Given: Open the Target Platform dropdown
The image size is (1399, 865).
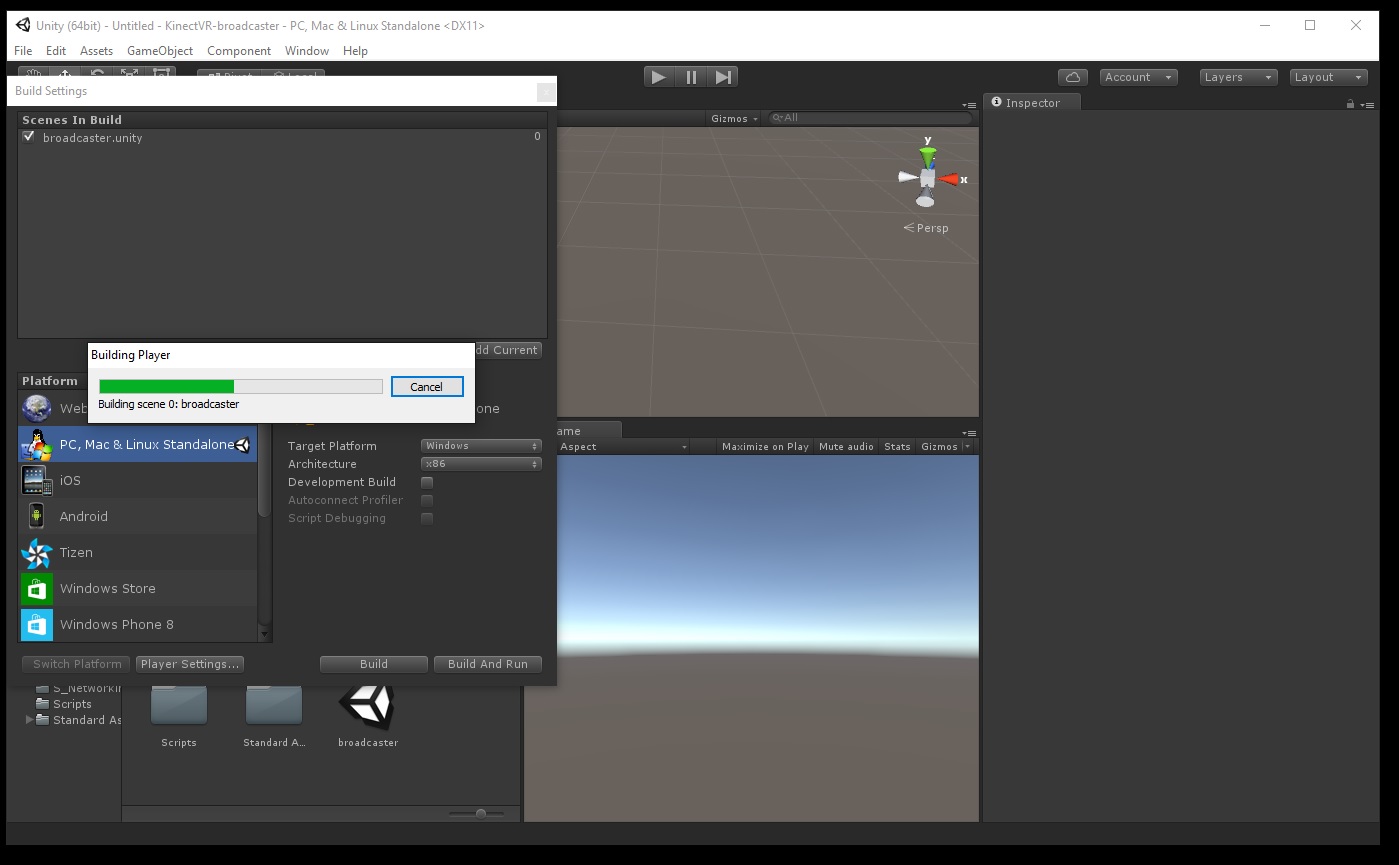Looking at the screenshot, I should (x=481, y=446).
